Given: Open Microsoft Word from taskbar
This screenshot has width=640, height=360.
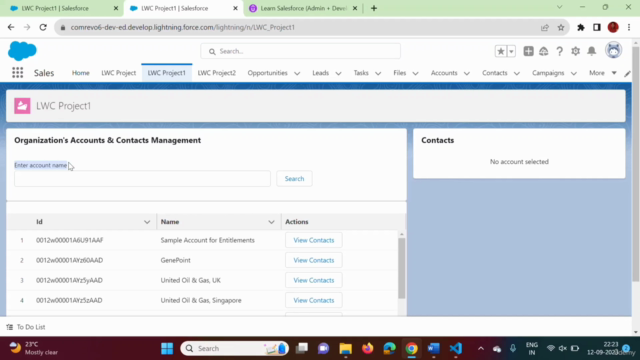Looking at the screenshot, I should [x=433, y=348].
